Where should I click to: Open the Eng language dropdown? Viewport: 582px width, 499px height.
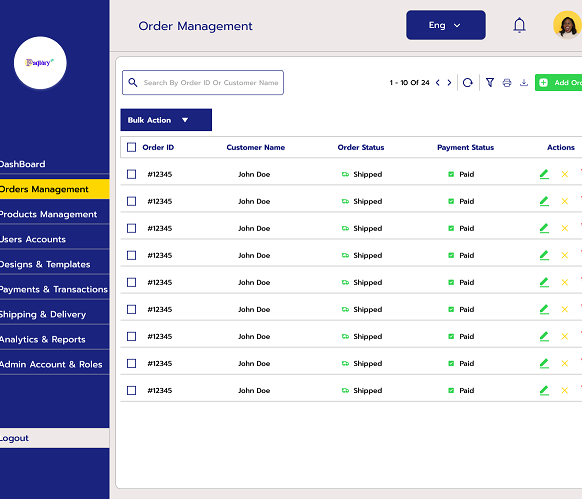[x=446, y=25]
